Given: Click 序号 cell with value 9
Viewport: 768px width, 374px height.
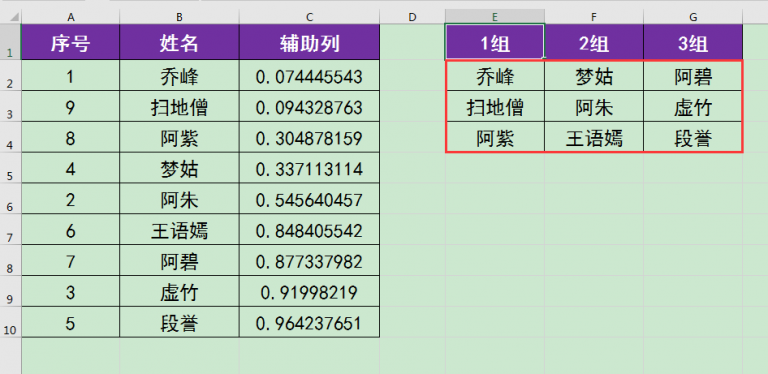Looking at the screenshot, I should coord(71,106).
